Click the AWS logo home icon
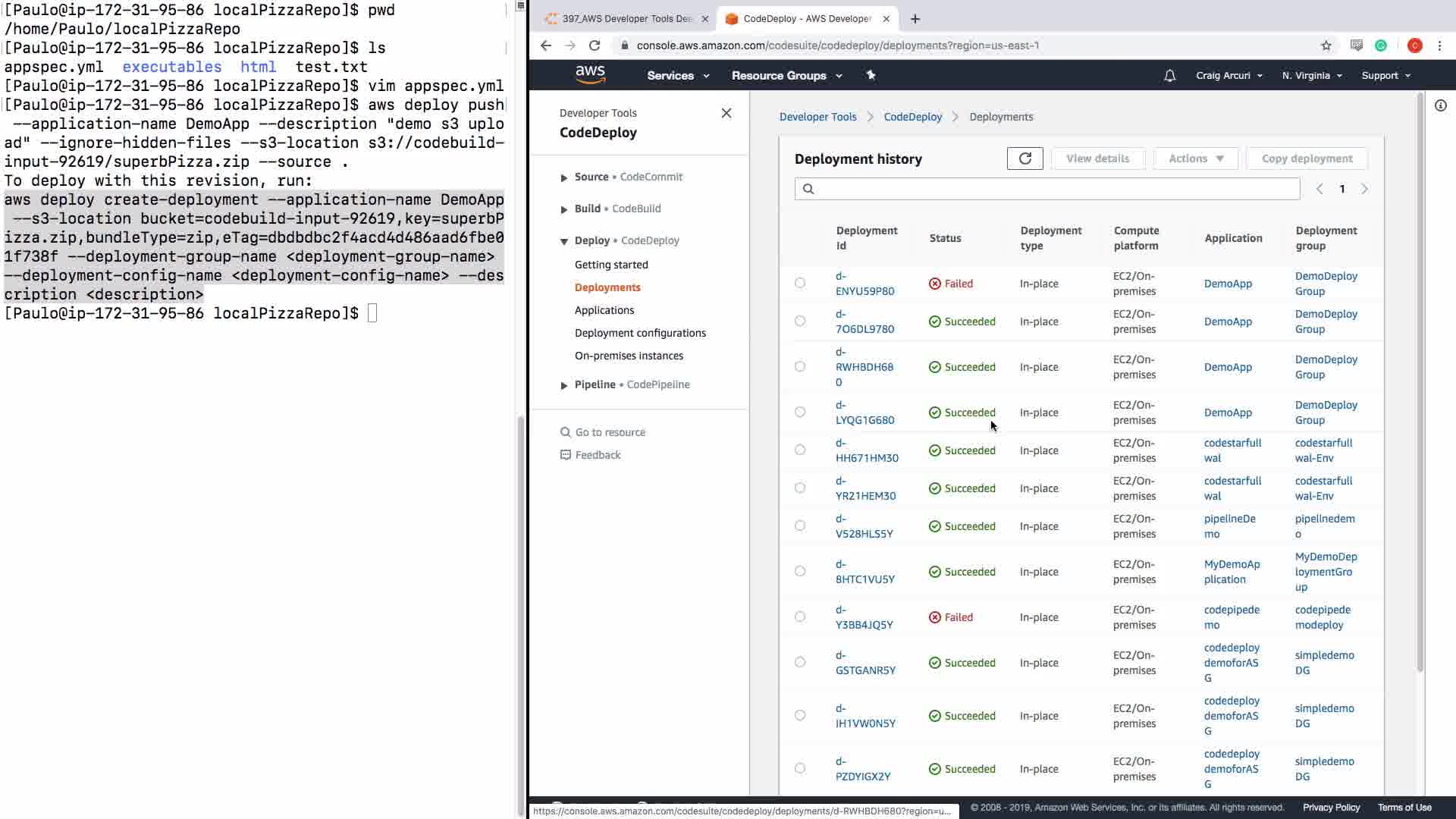The height and width of the screenshot is (819, 1456). (590, 75)
